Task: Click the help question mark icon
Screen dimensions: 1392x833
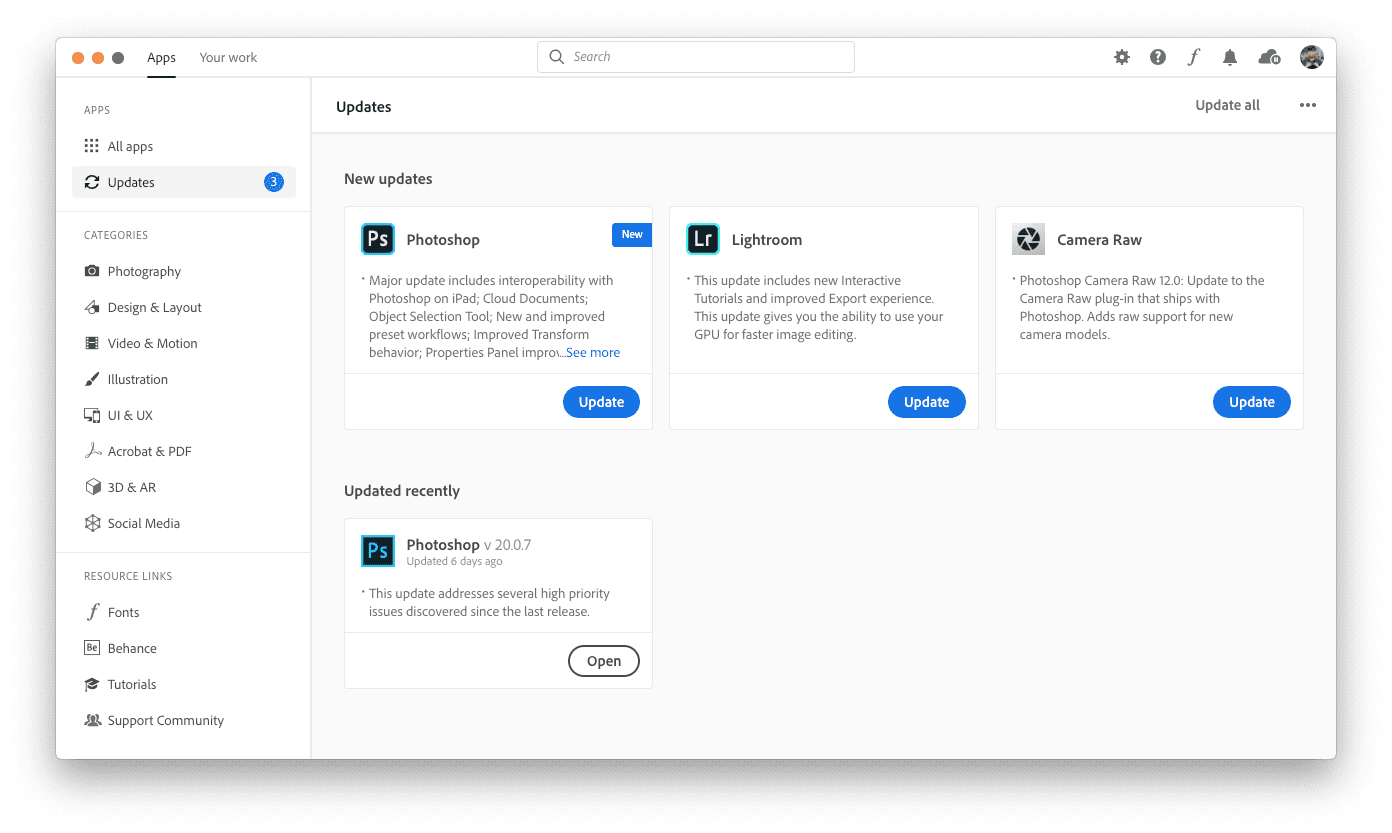Action: tap(1158, 57)
